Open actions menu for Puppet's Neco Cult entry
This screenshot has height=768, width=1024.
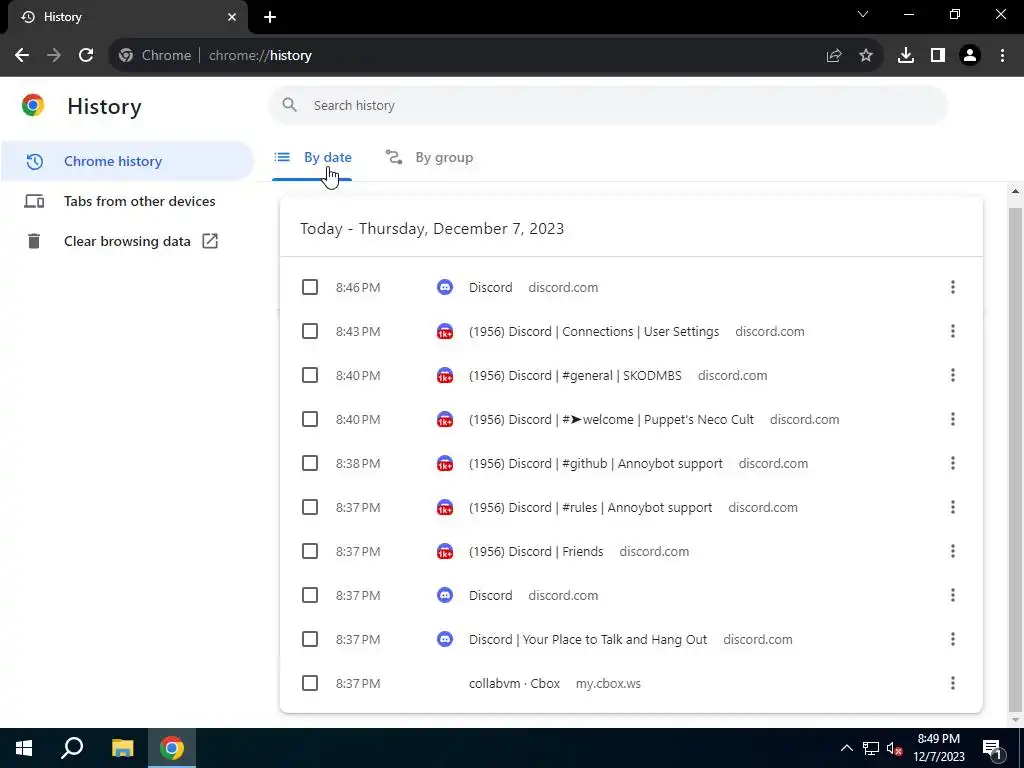coord(953,419)
